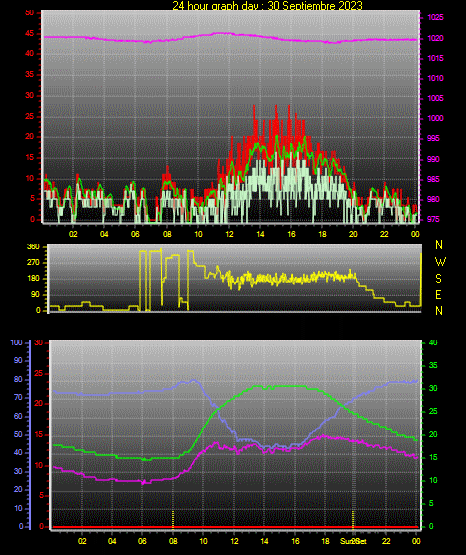Image resolution: width=466 pixels, height=555 pixels.
Task: Click the yellow S compass label
Action: click(x=438, y=279)
